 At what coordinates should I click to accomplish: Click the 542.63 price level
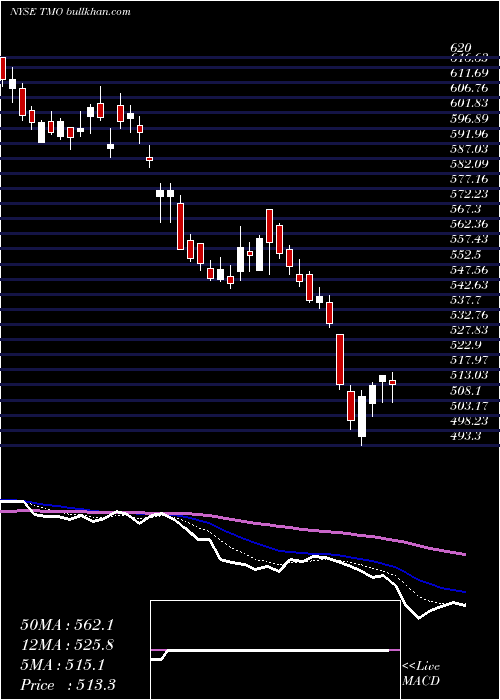tap(468, 285)
